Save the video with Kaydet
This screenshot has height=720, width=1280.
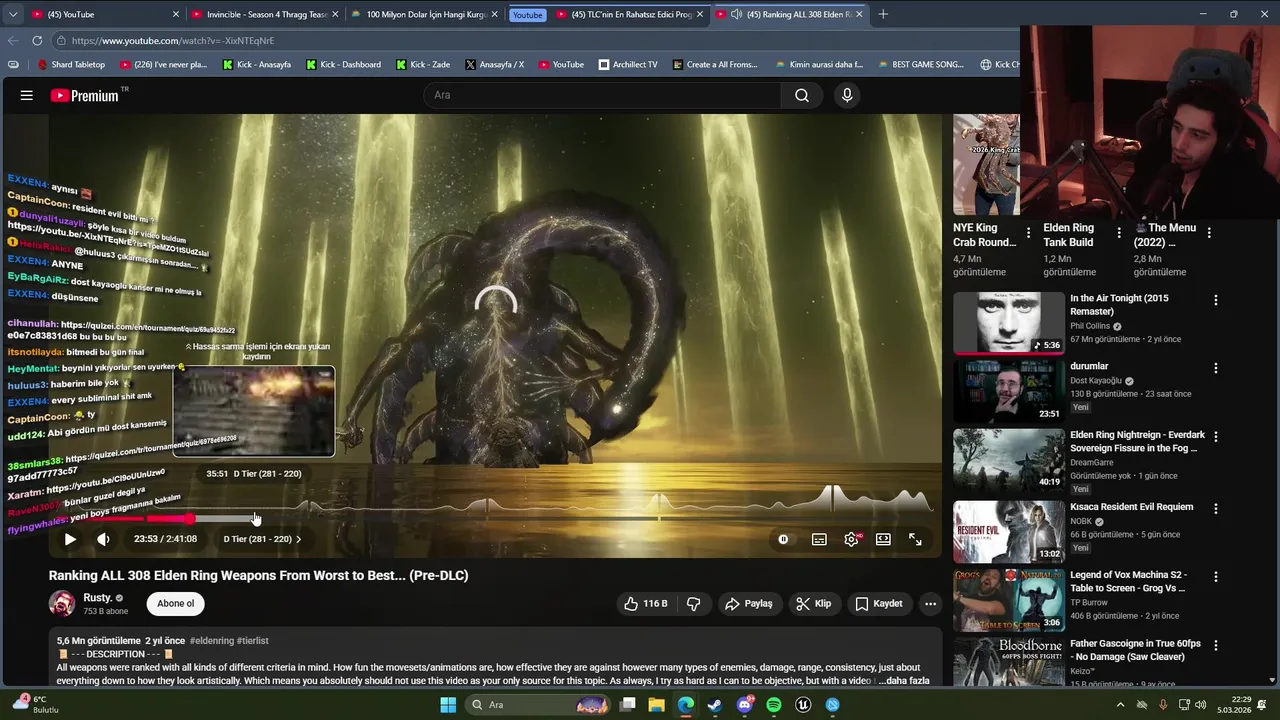879,603
